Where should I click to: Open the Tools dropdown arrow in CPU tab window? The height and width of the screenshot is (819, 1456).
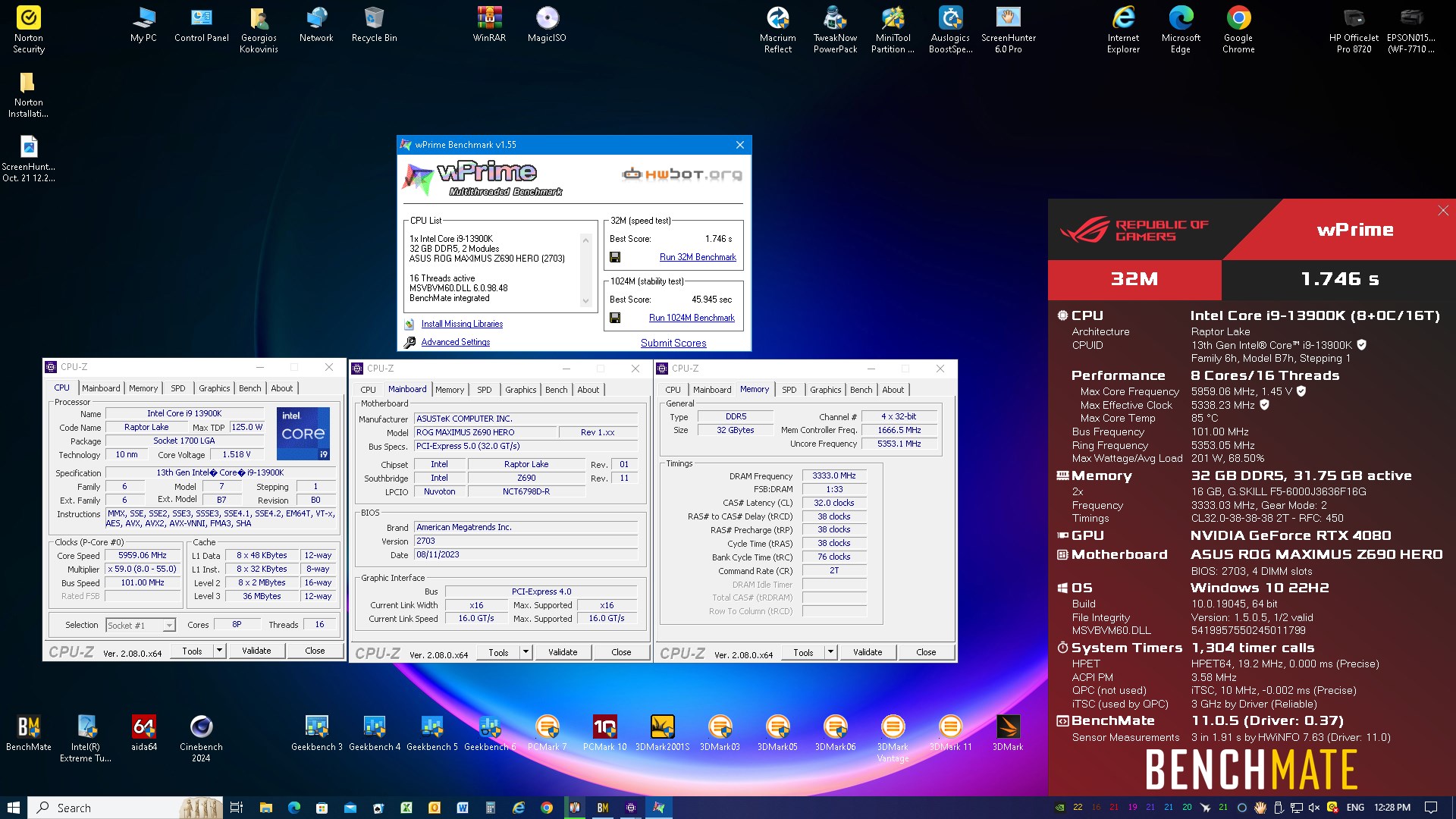[x=219, y=651]
